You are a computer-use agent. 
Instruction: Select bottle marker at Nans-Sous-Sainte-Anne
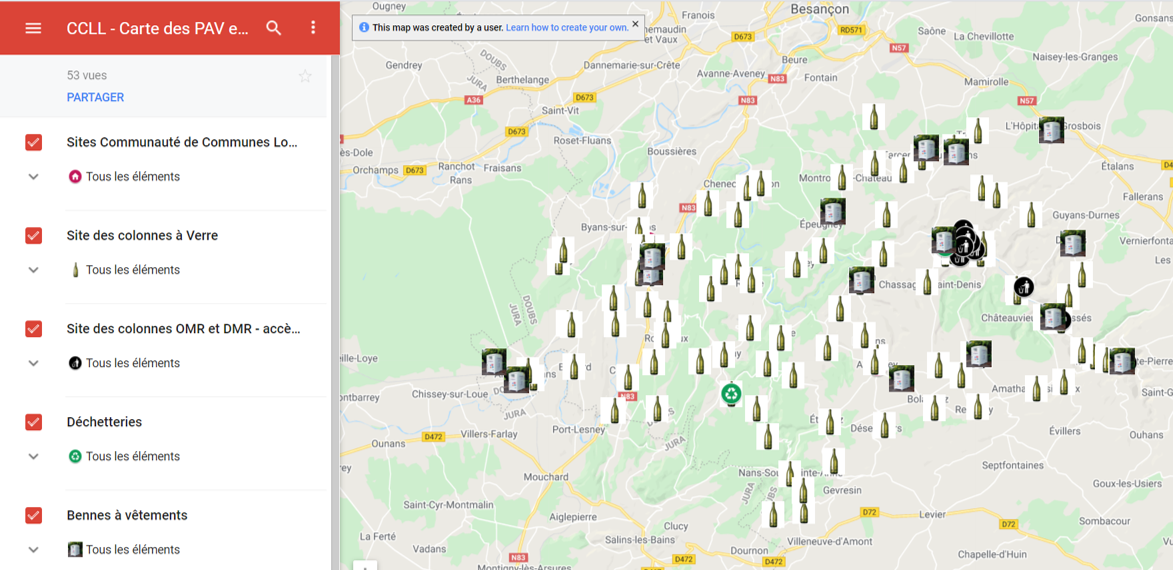click(x=788, y=474)
